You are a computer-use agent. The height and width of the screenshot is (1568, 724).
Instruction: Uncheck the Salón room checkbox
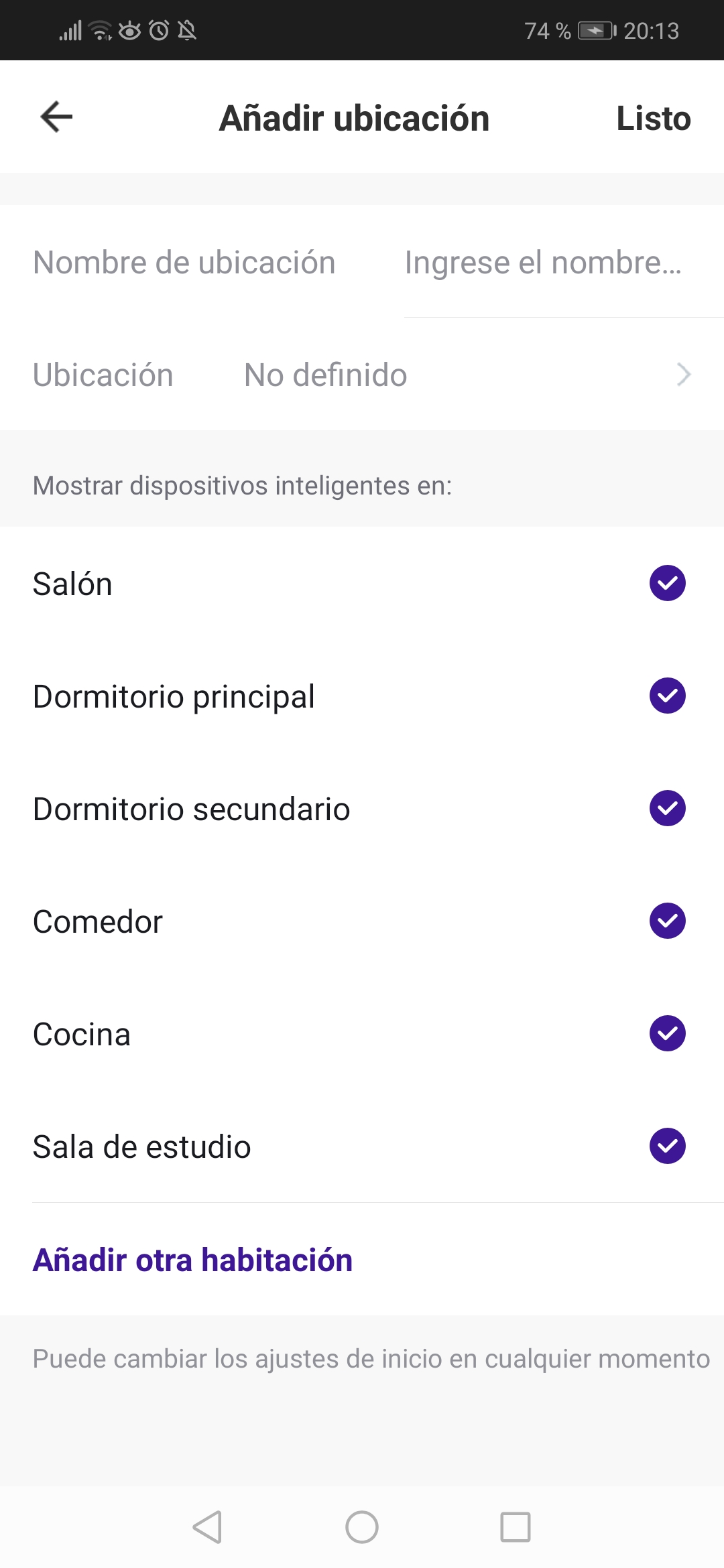tap(667, 583)
